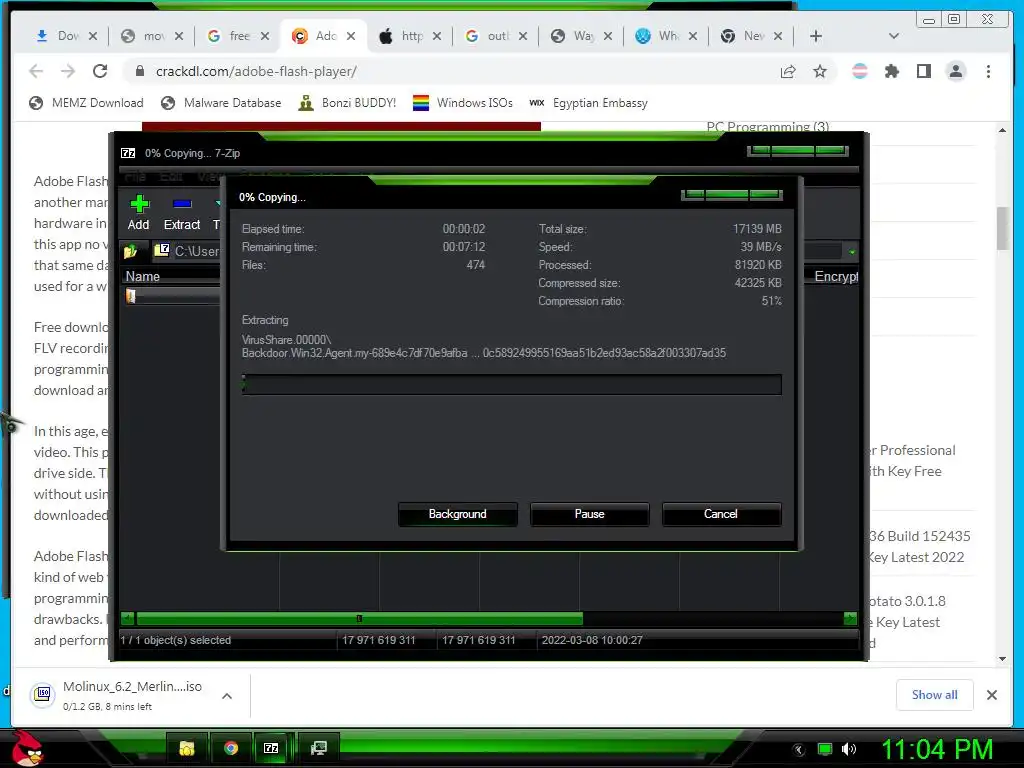1024x768 pixels.
Task: Click the up-folder icon in 7-Zip
Action: click(x=131, y=251)
